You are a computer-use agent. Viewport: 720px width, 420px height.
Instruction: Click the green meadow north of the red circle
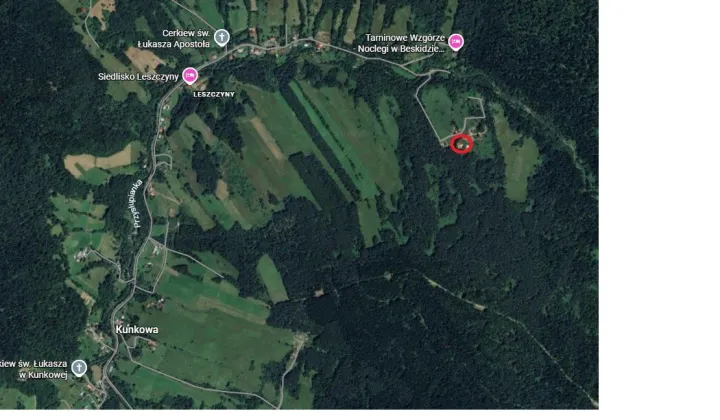click(x=443, y=111)
